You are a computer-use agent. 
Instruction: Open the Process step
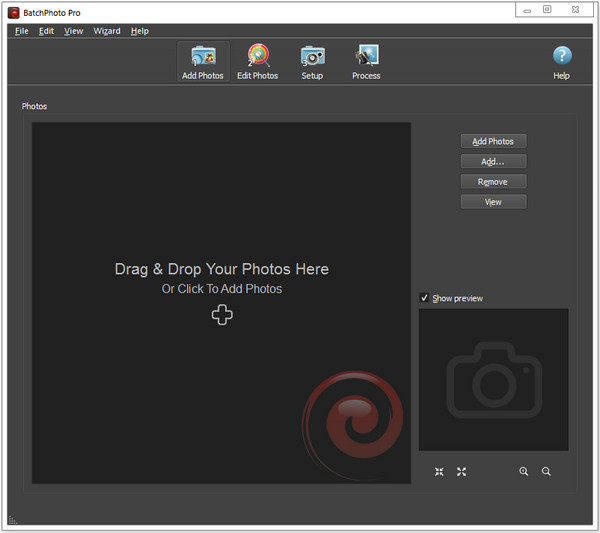[x=366, y=62]
